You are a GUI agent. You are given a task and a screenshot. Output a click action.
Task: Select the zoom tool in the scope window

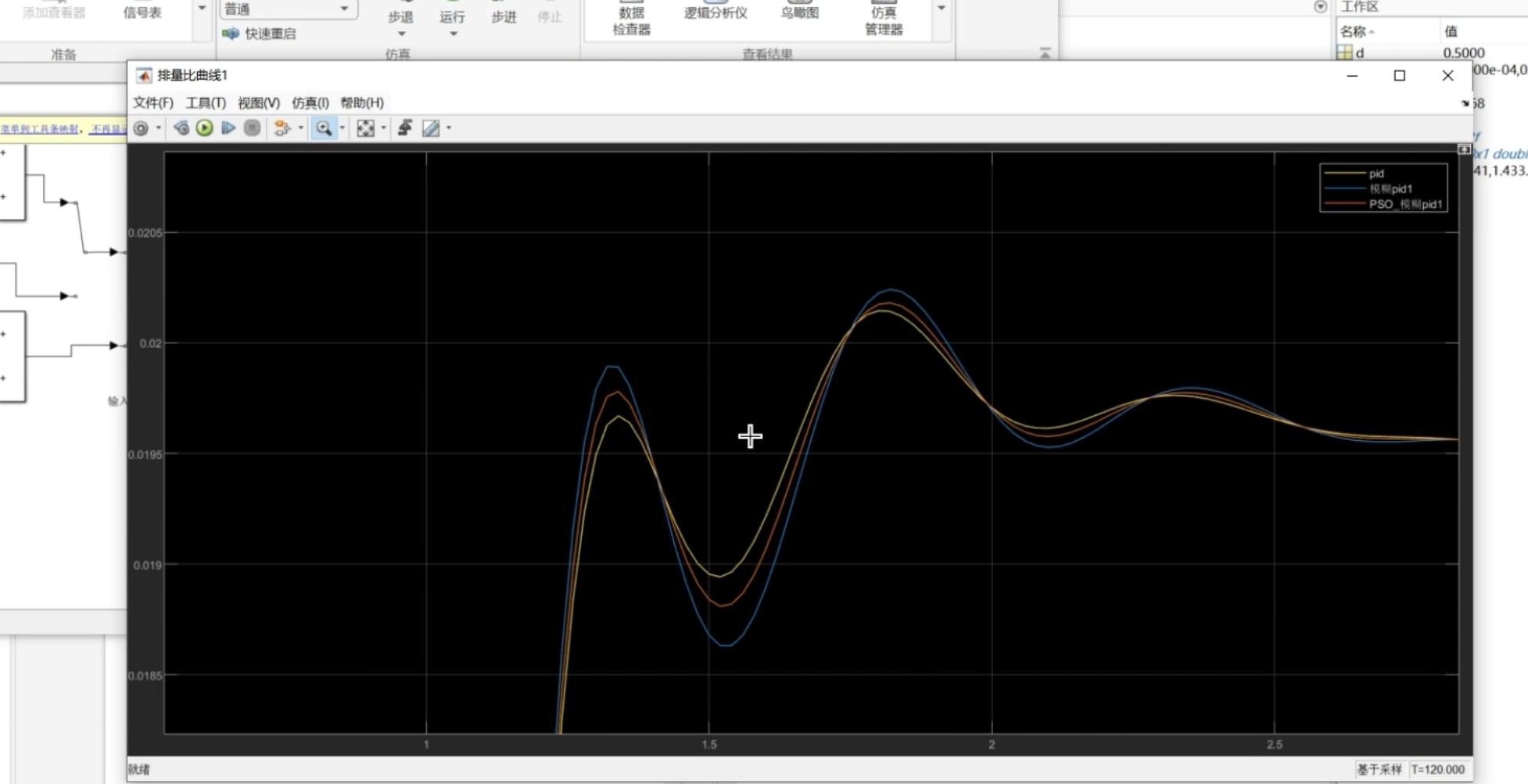[x=325, y=128]
